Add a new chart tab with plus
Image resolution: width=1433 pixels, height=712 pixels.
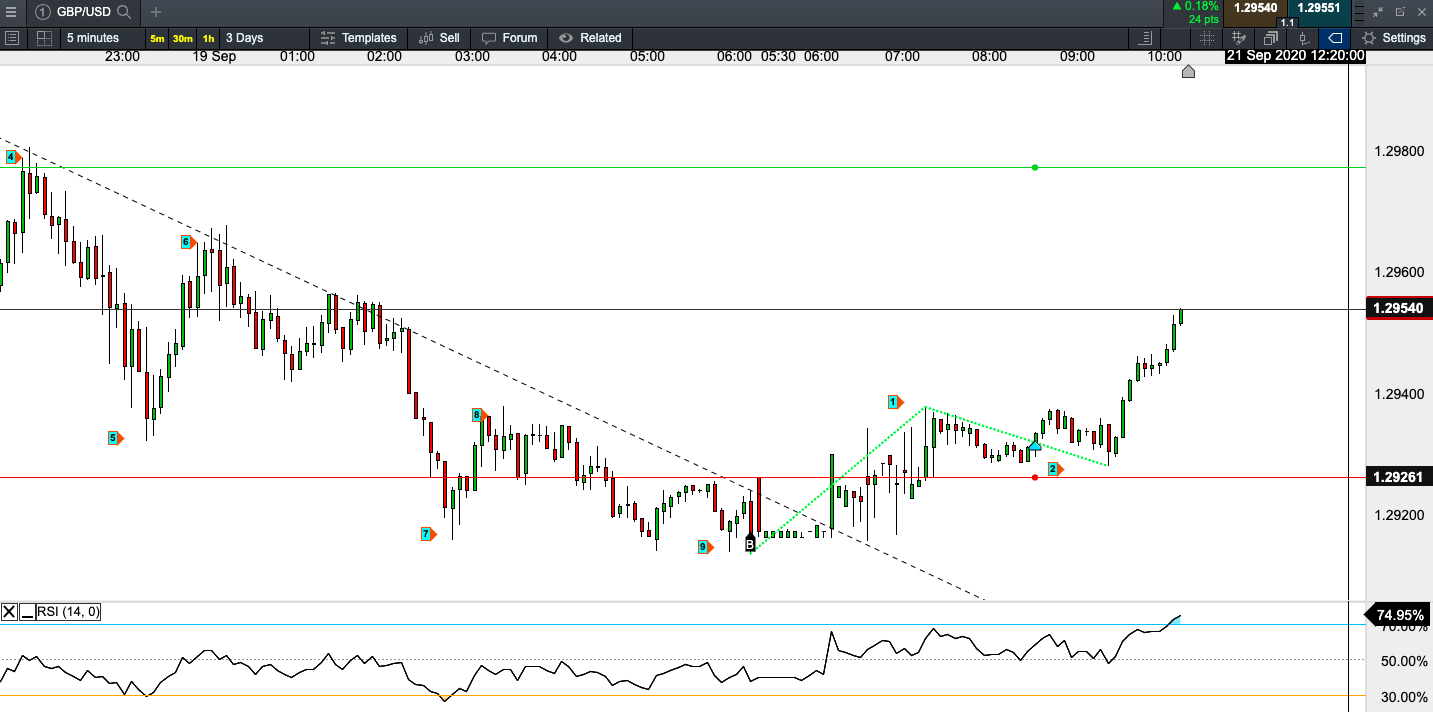(156, 12)
